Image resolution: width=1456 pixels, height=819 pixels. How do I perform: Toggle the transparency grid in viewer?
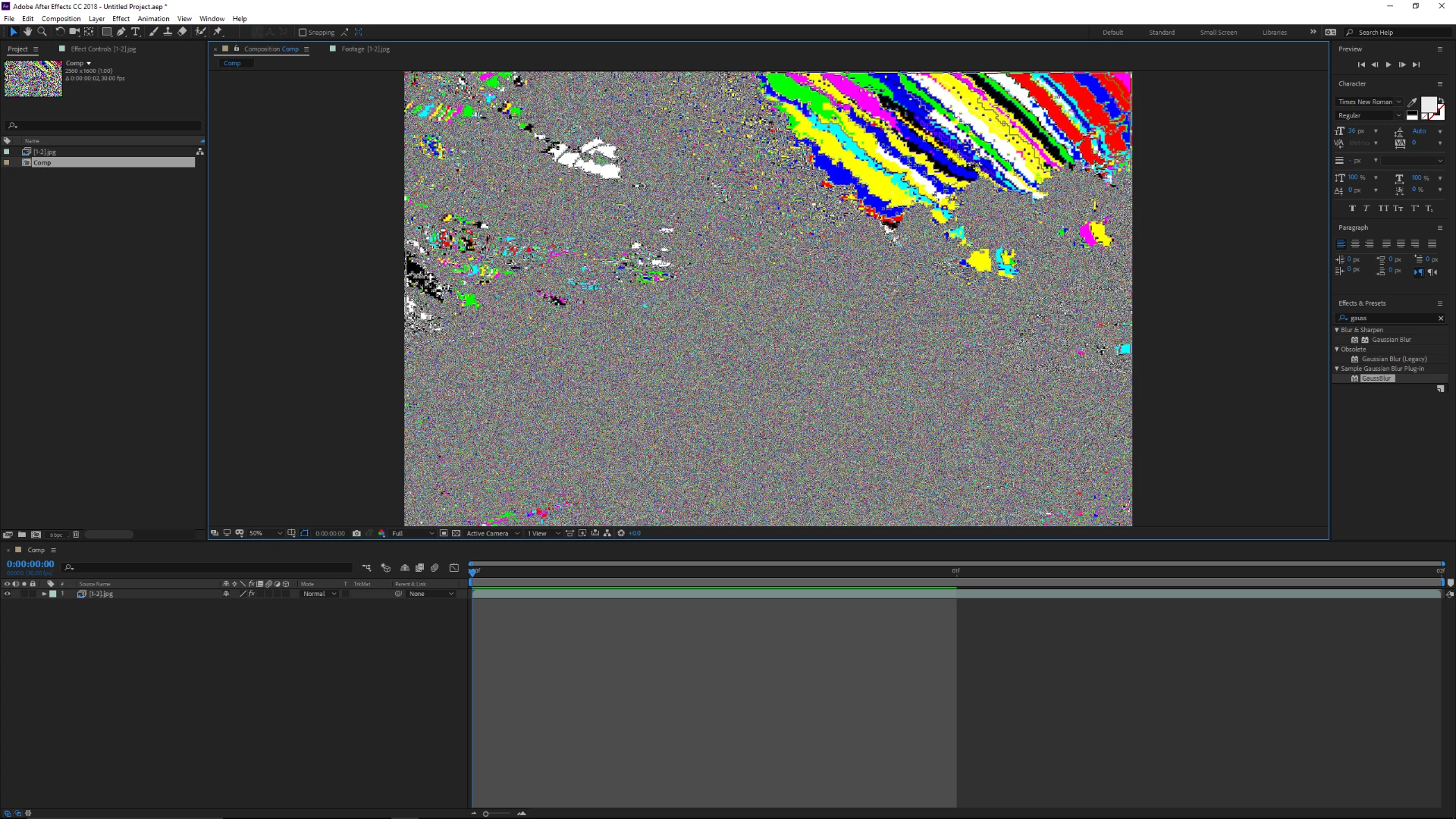pos(456,533)
